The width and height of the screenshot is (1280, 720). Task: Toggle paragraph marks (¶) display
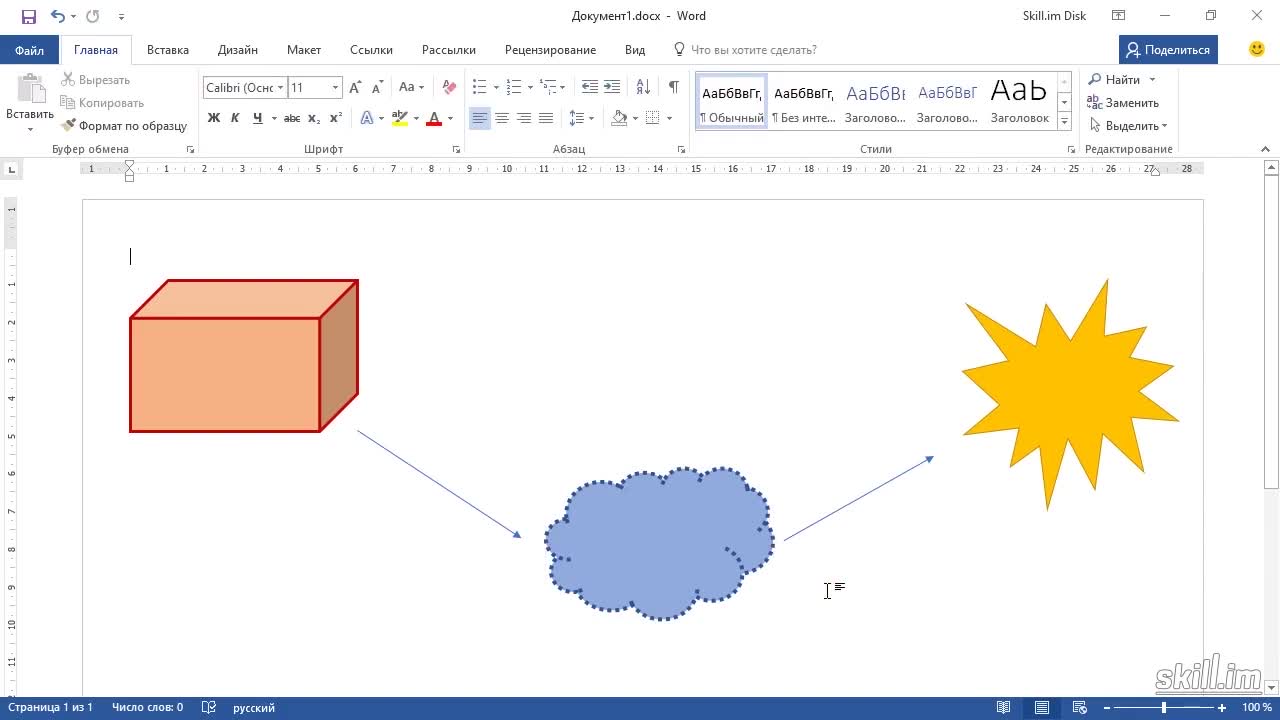tap(674, 88)
